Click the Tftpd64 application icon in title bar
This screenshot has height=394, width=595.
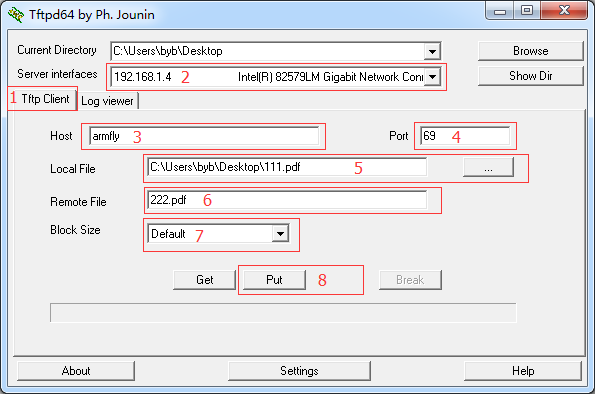[16, 15]
